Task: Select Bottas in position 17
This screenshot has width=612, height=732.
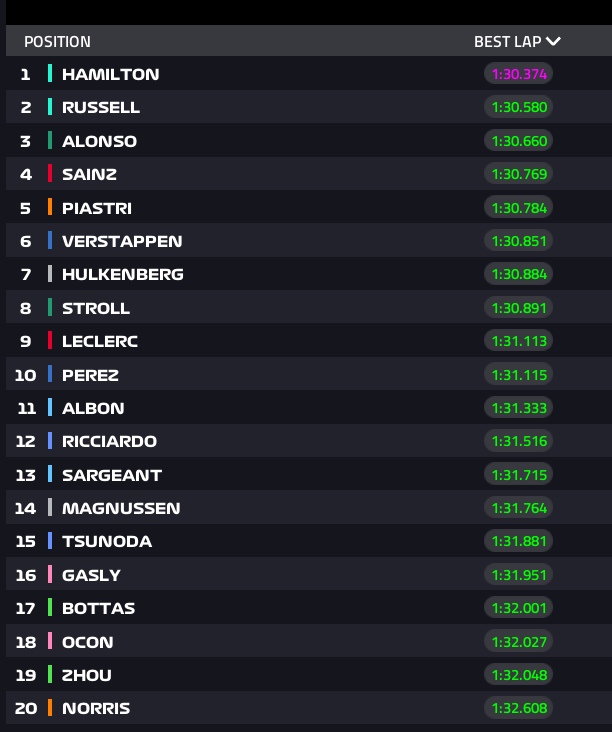Action: click(98, 608)
